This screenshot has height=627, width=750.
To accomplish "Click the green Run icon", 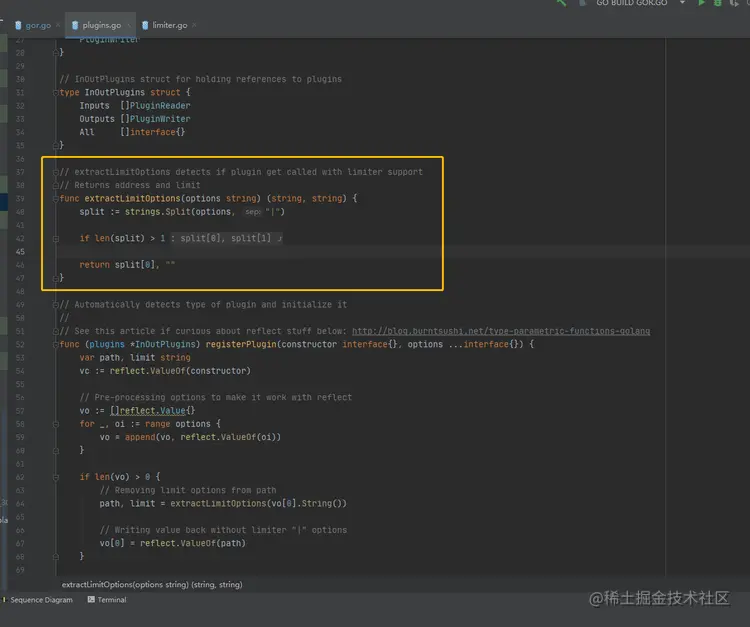I will click(701, 3).
